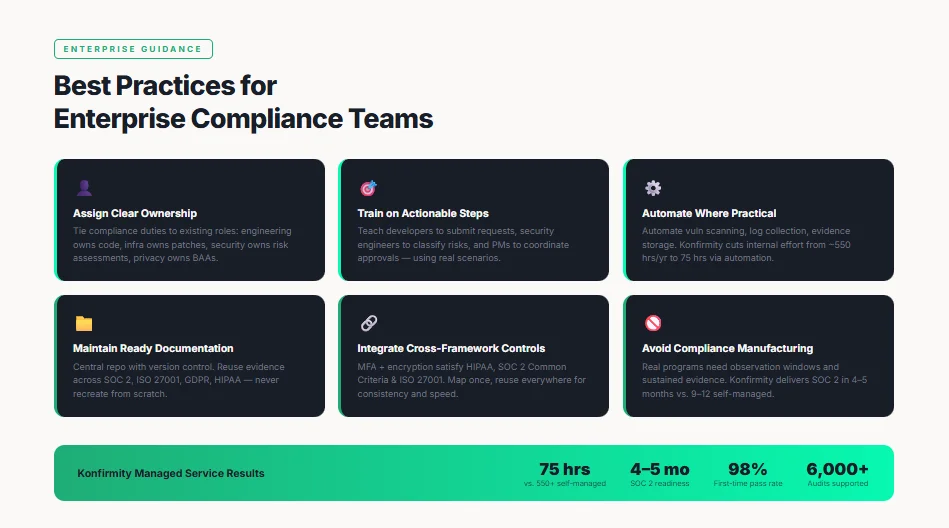The height and width of the screenshot is (528, 949).
Task: Click the prohibited sign icon above Avoid Compliance Manufacturing
Action: pyautogui.click(x=652, y=323)
